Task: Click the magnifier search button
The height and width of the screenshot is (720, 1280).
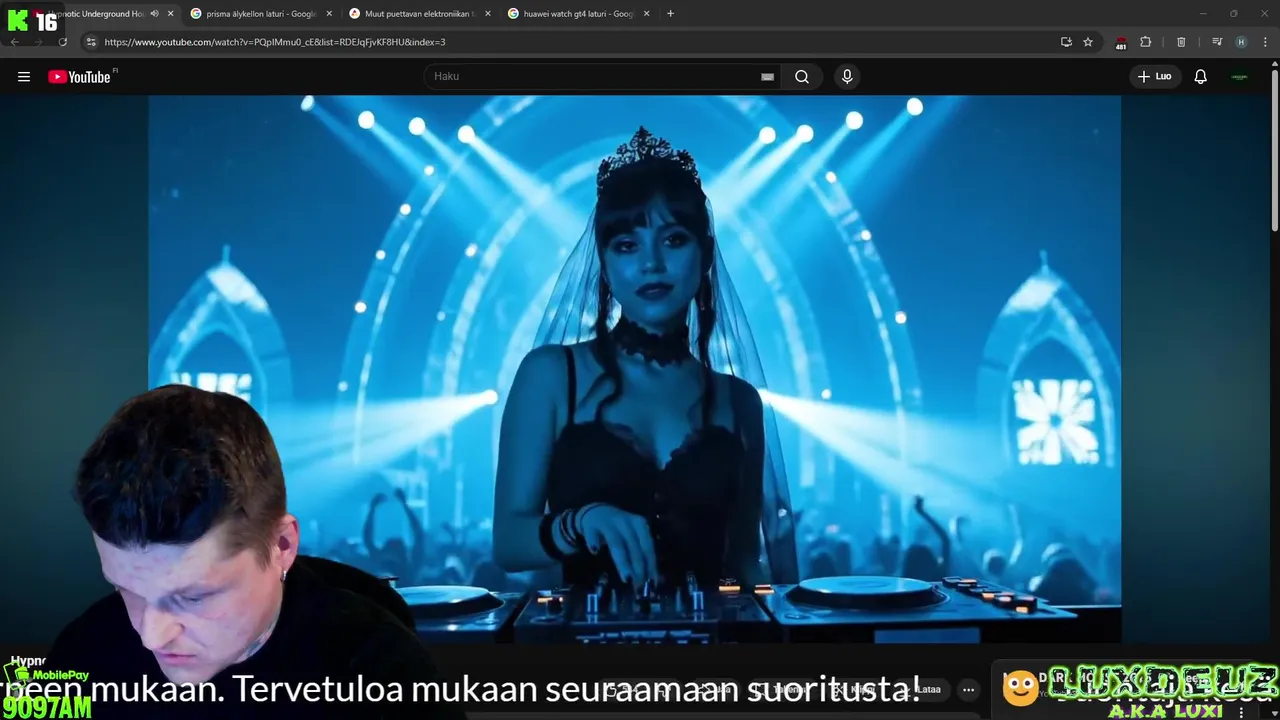Action: pos(802,77)
